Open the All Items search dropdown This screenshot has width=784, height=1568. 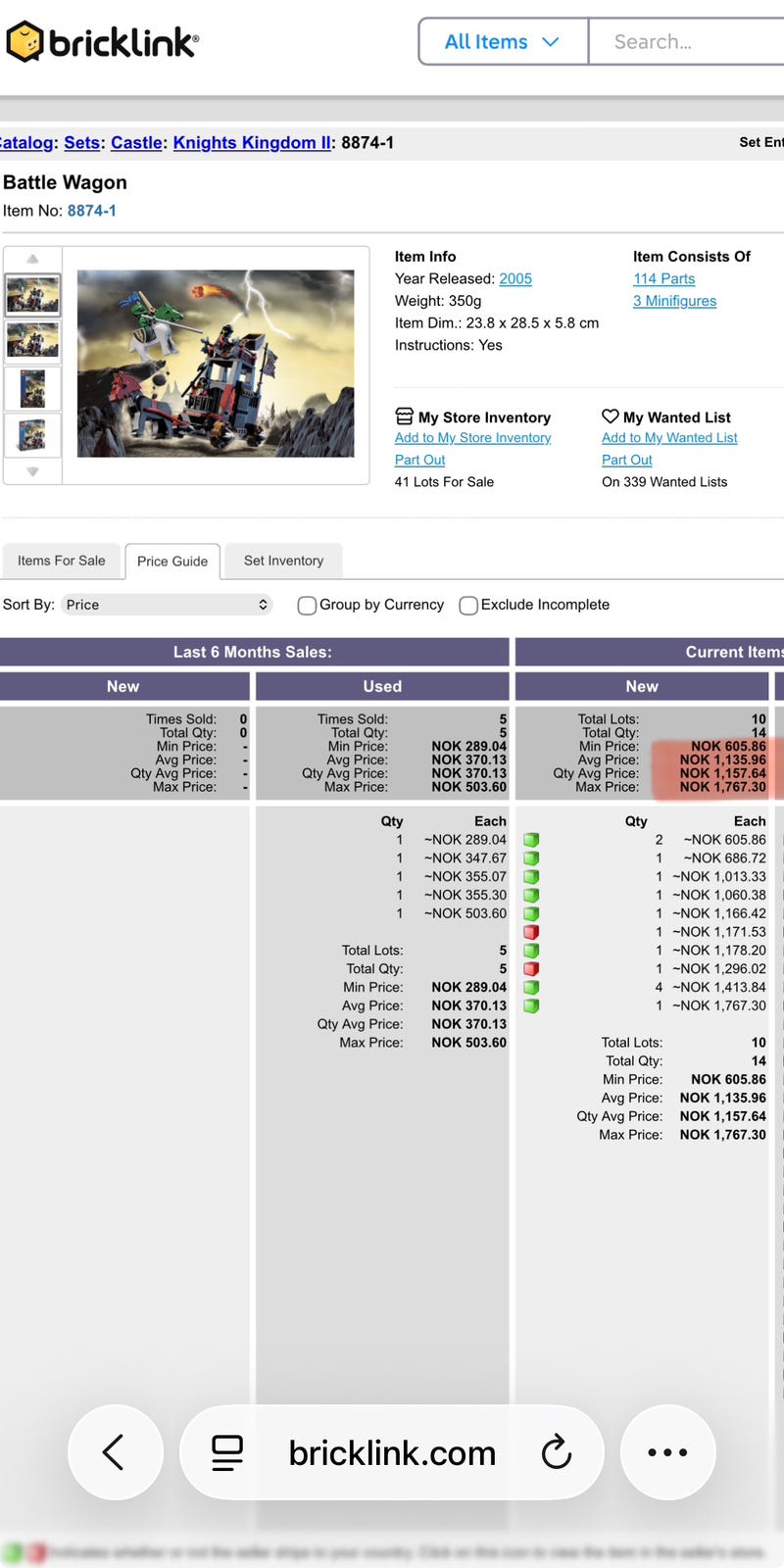click(503, 41)
